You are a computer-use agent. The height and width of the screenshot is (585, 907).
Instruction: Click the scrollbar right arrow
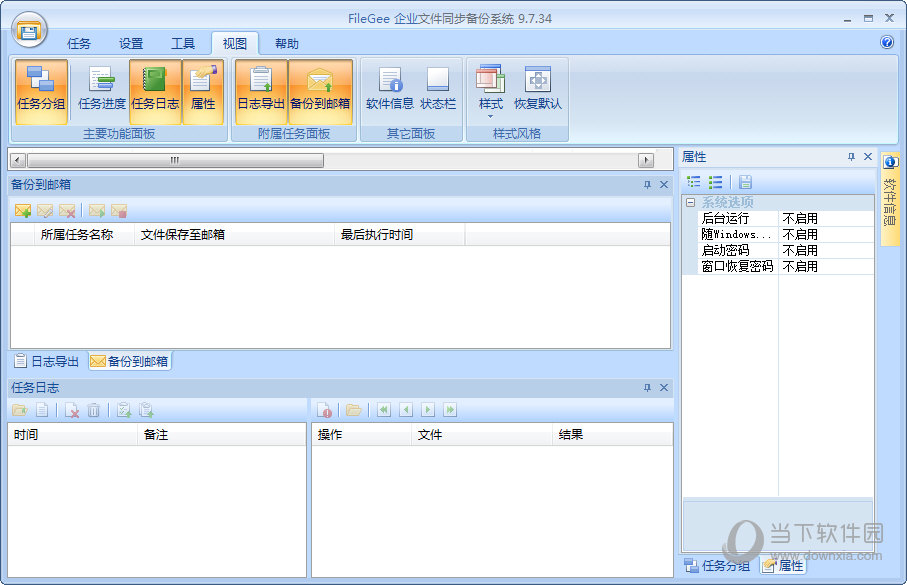[646, 160]
